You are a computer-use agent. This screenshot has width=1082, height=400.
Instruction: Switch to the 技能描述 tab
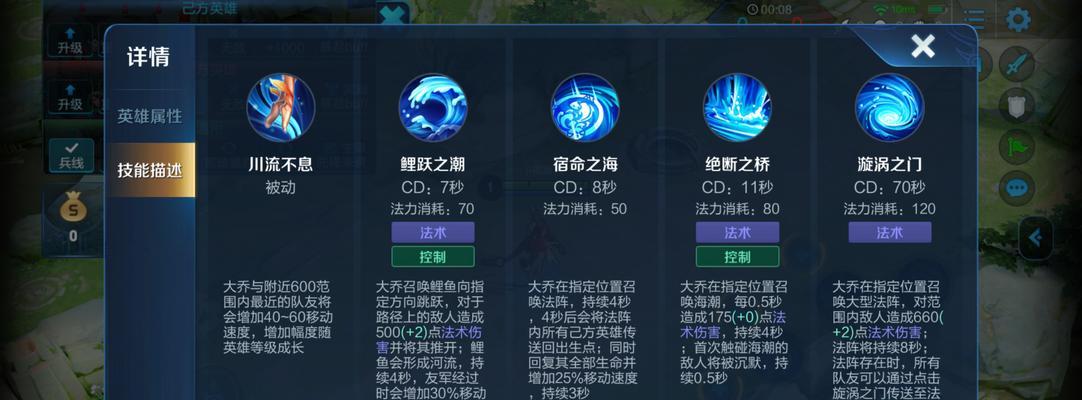point(150,170)
